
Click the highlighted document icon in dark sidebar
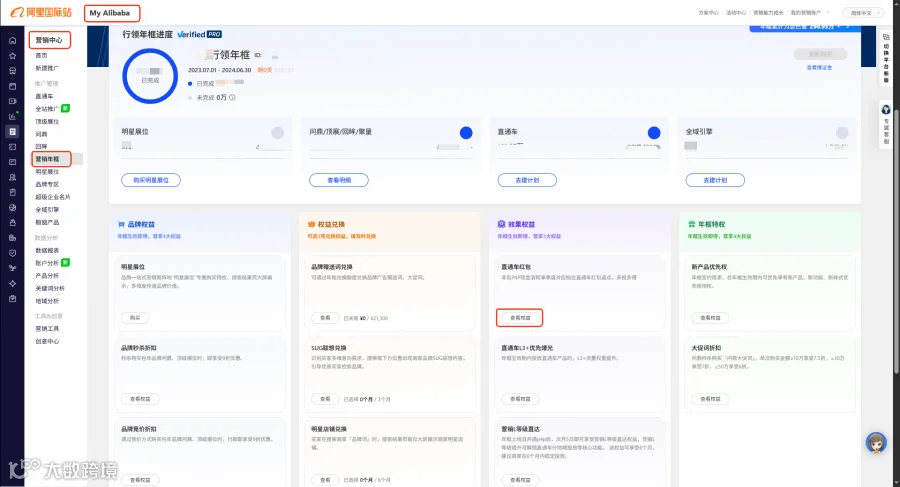pyautogui.click(x=12, y=132)
